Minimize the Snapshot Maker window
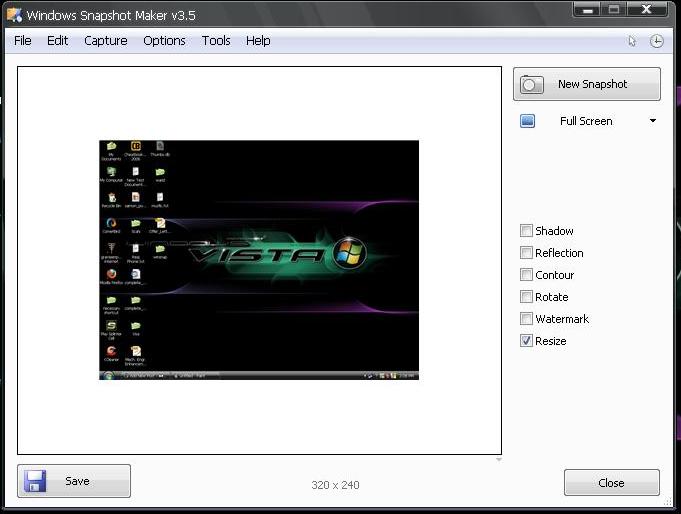Image resolution: width=681 pixels, height=514 pixels. click(x=588, y=10)
